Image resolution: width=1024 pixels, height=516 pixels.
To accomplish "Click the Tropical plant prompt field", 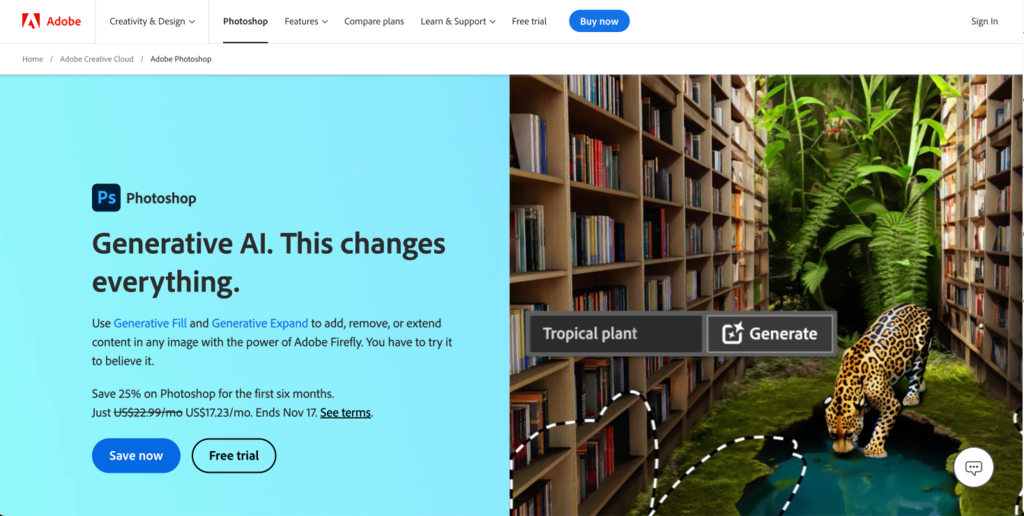I will point(616,334).
